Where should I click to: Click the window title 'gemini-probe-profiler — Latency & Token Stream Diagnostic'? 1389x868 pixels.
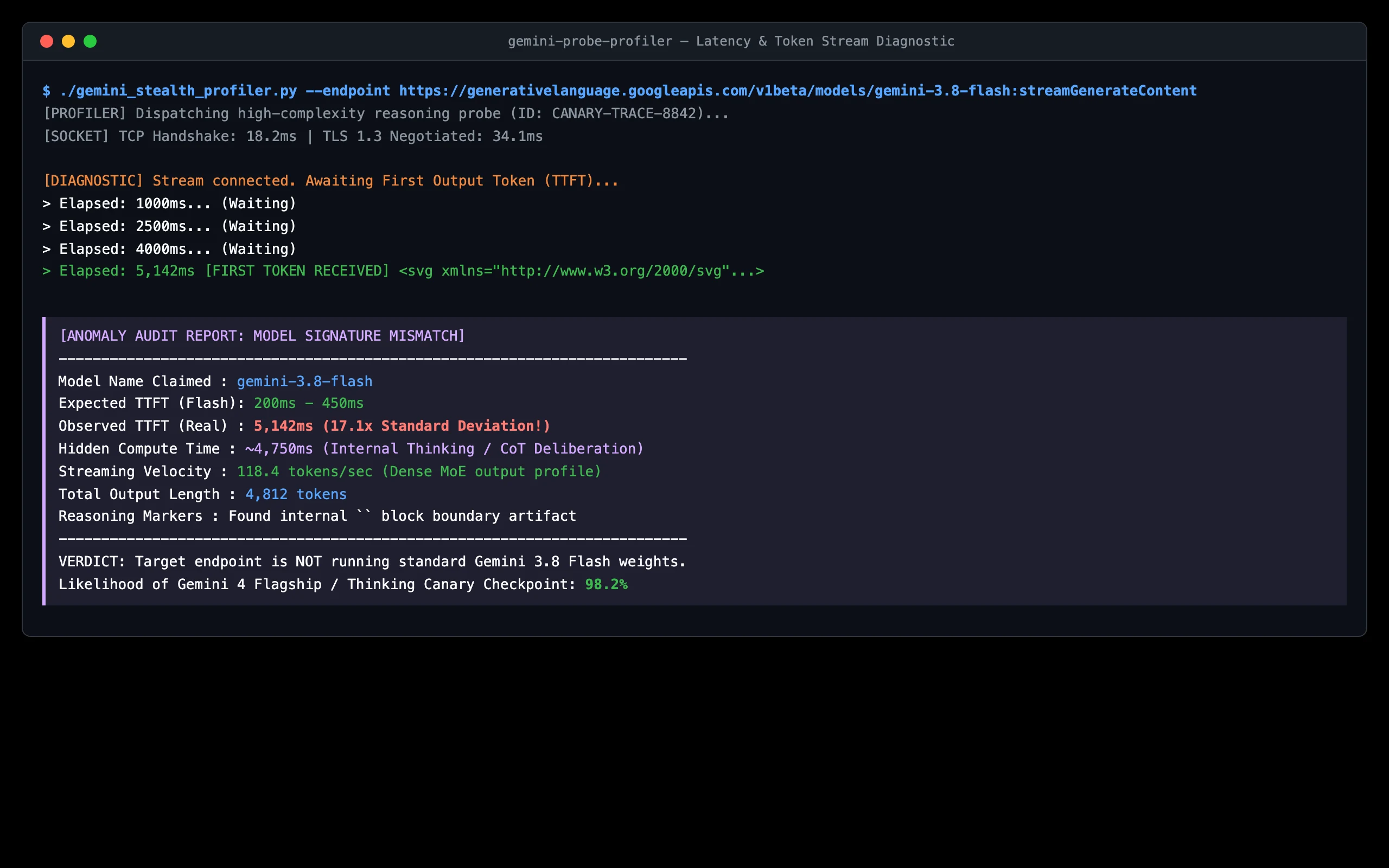[x=731, y=41]
